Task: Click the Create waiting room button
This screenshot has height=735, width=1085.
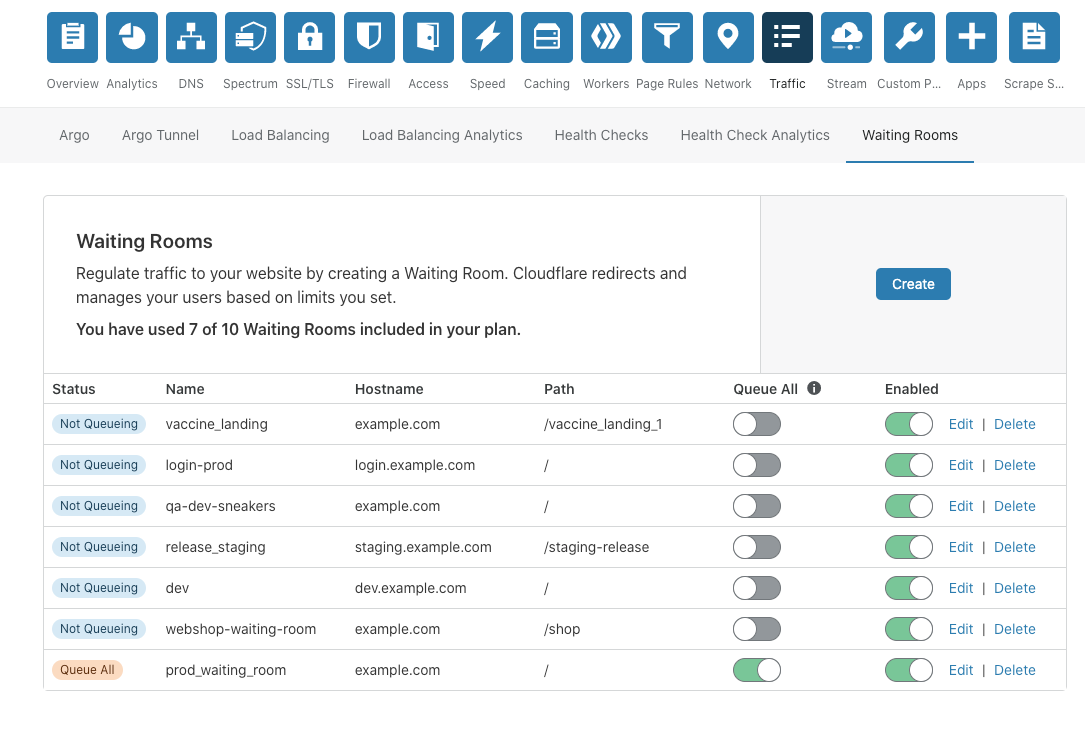Action: 913,284
